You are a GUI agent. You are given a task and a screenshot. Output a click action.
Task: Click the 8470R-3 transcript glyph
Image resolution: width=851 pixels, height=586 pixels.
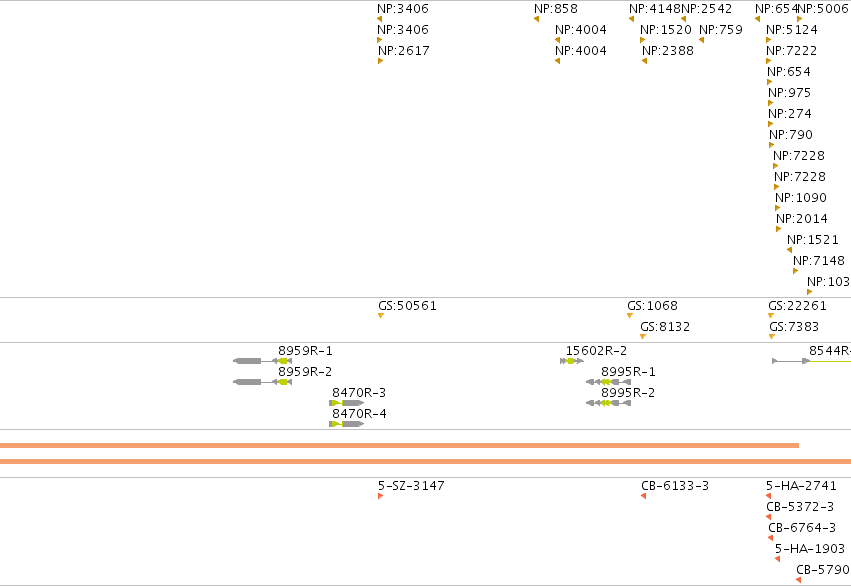346,403
